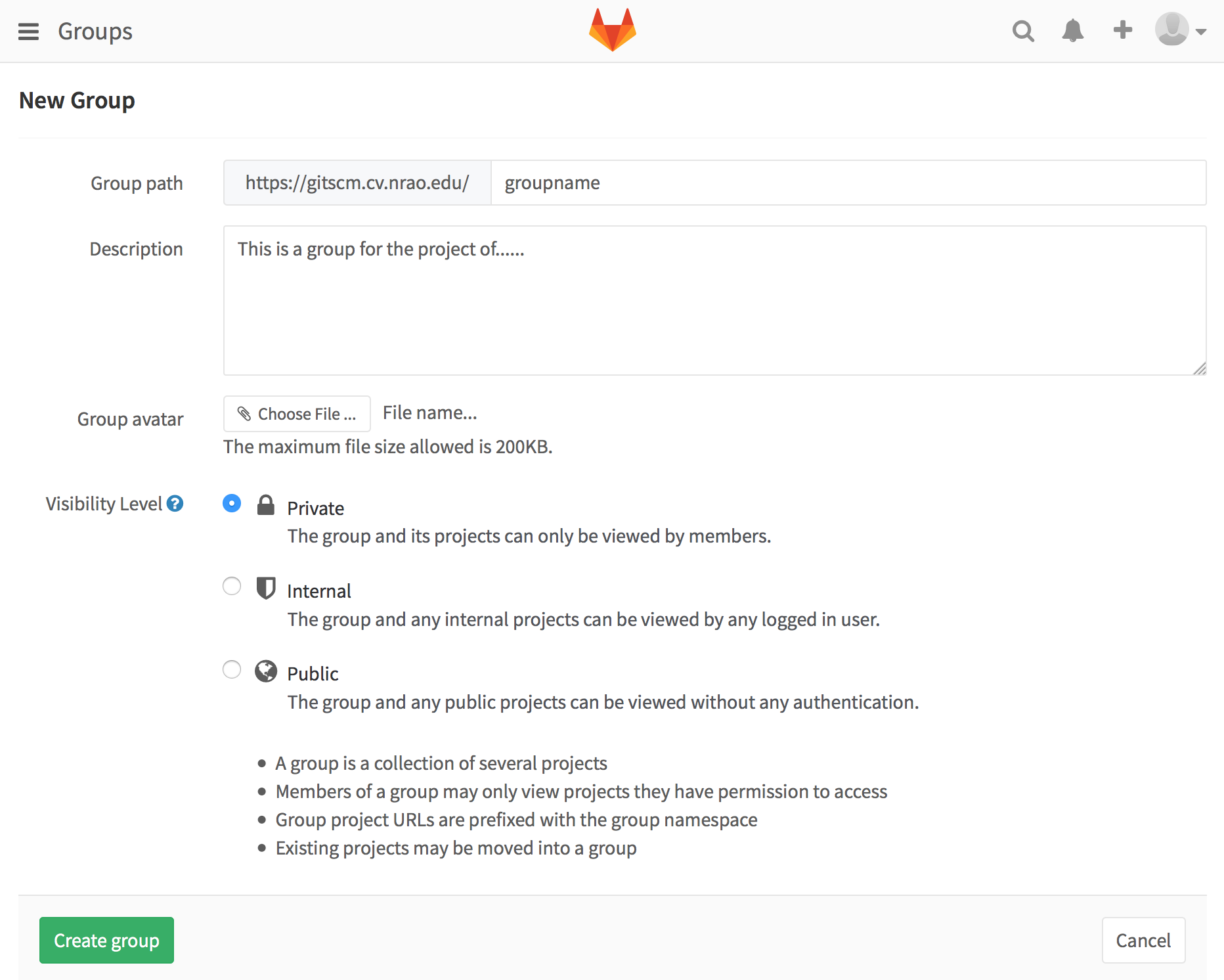Click the Visibility Level help icon
This screenshot has width=1224, height=980.
tap(175, 504)
